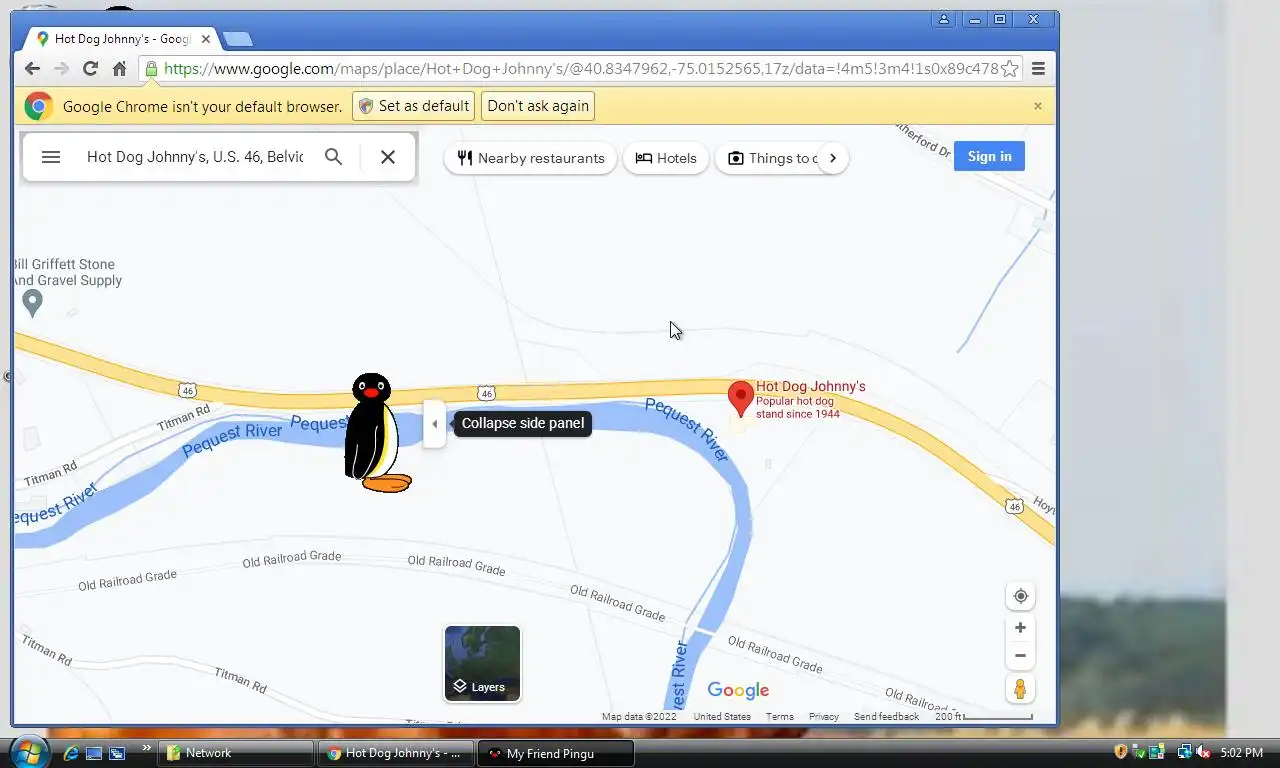Click the Chrome user profile button
Image resolution: width=1280 pixels, height=768 pixels.
tap(944, 19)
